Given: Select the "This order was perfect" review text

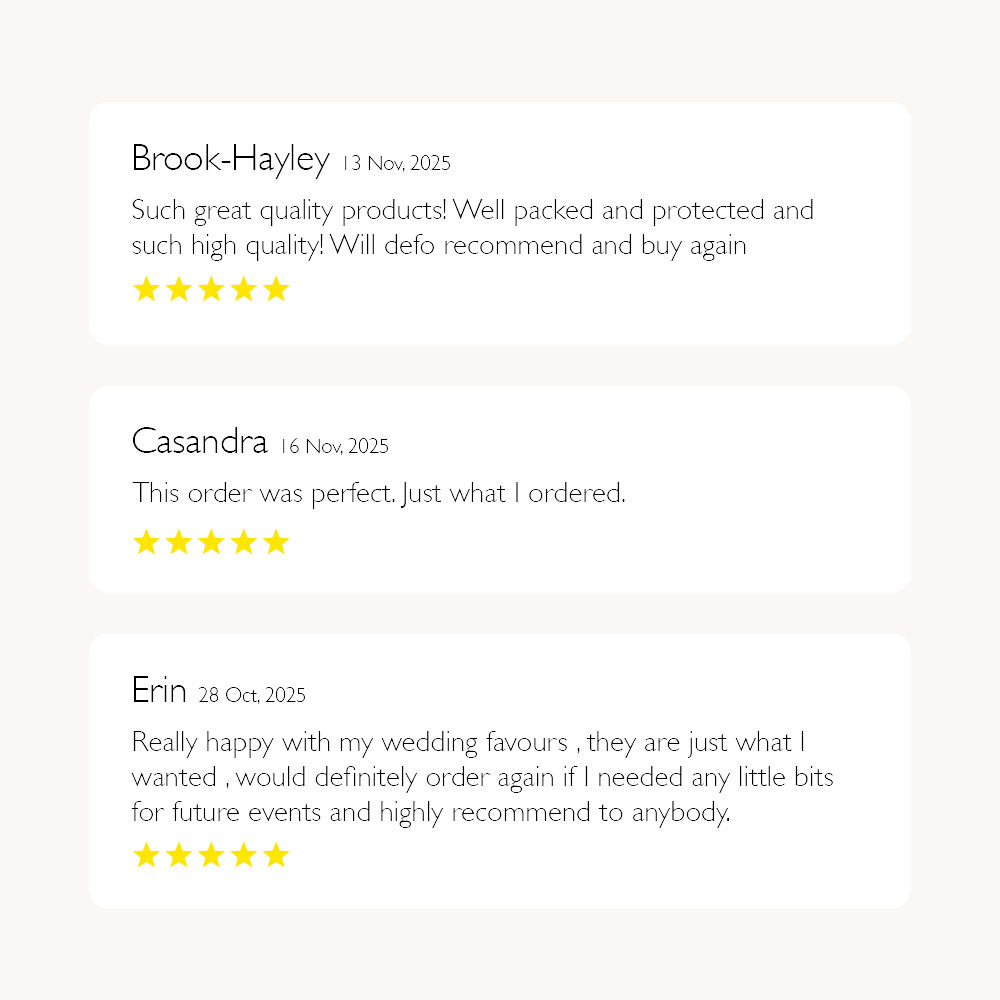Looking at the screenshot, I should [378, 493].
